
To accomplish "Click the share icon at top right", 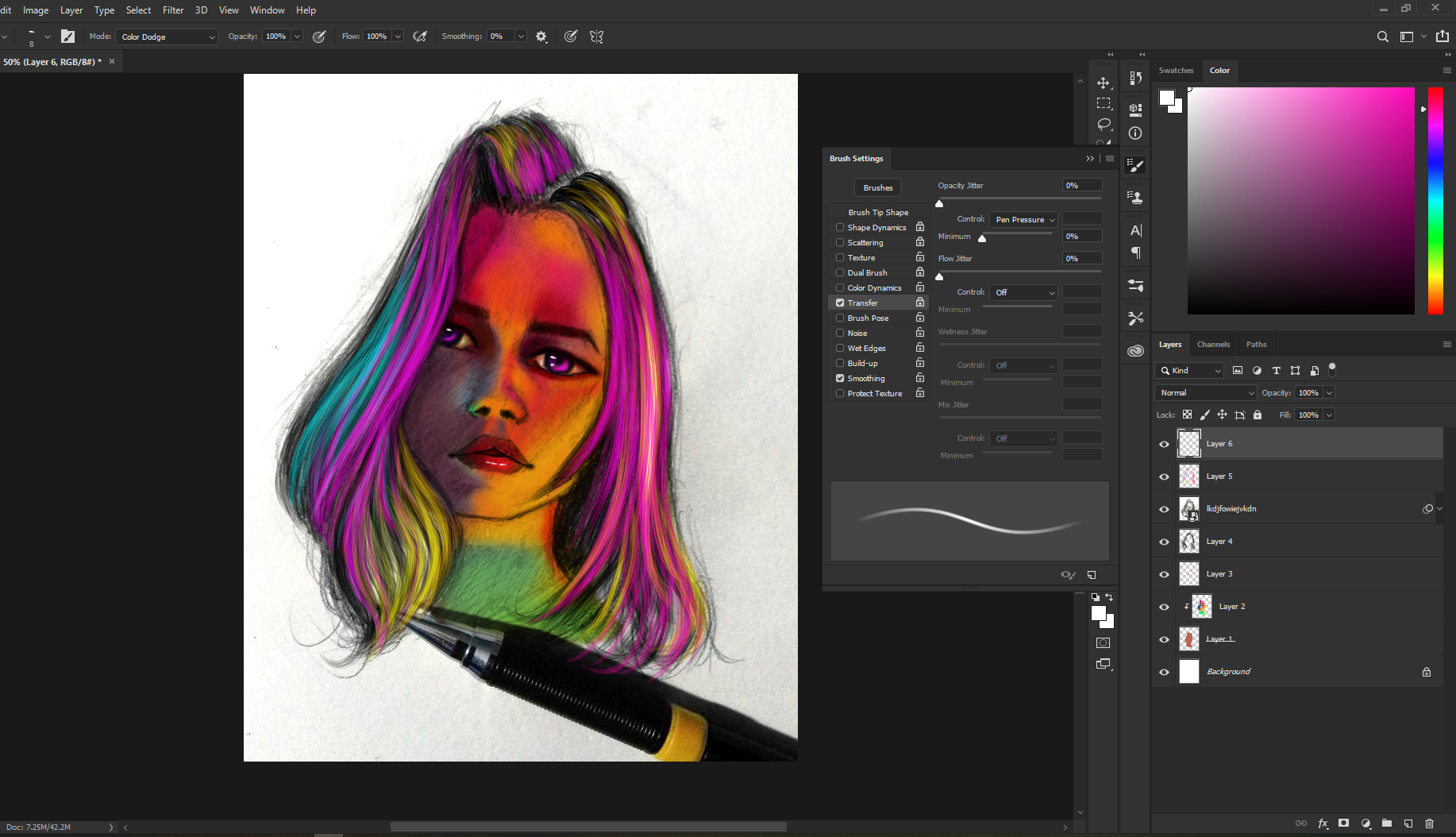I will [1442, 36].
